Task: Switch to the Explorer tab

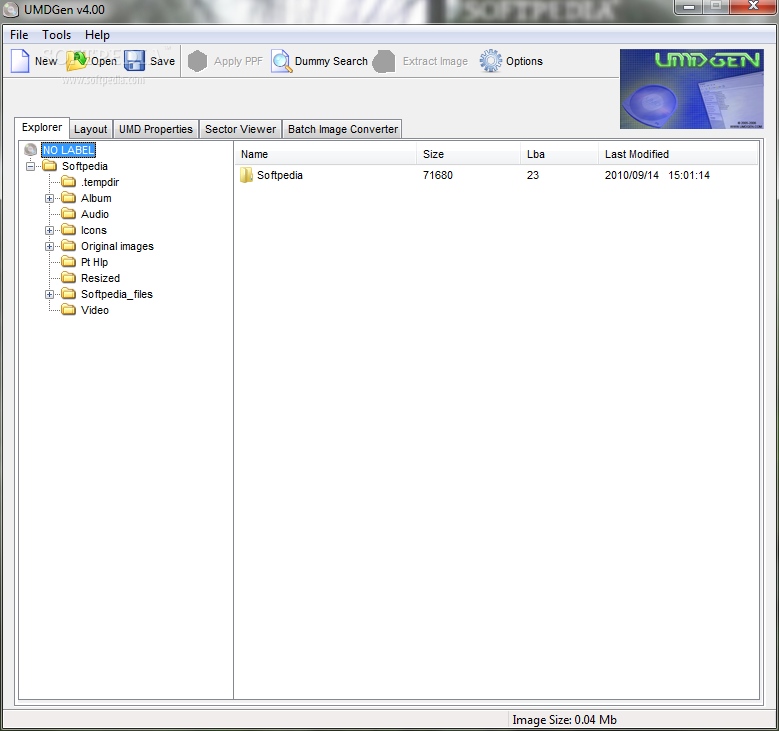Action: point(42,127)
